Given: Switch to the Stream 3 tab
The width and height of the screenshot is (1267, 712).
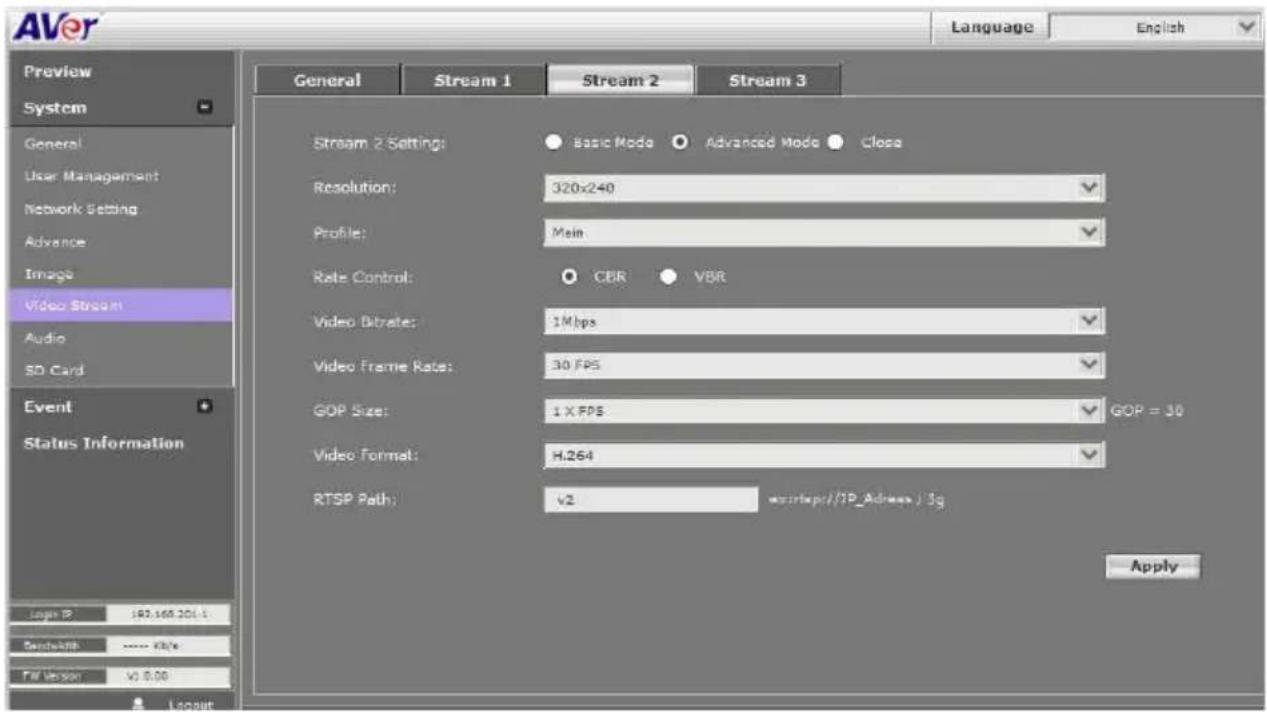Looking at the screenshot, I should tap(767, 81).
